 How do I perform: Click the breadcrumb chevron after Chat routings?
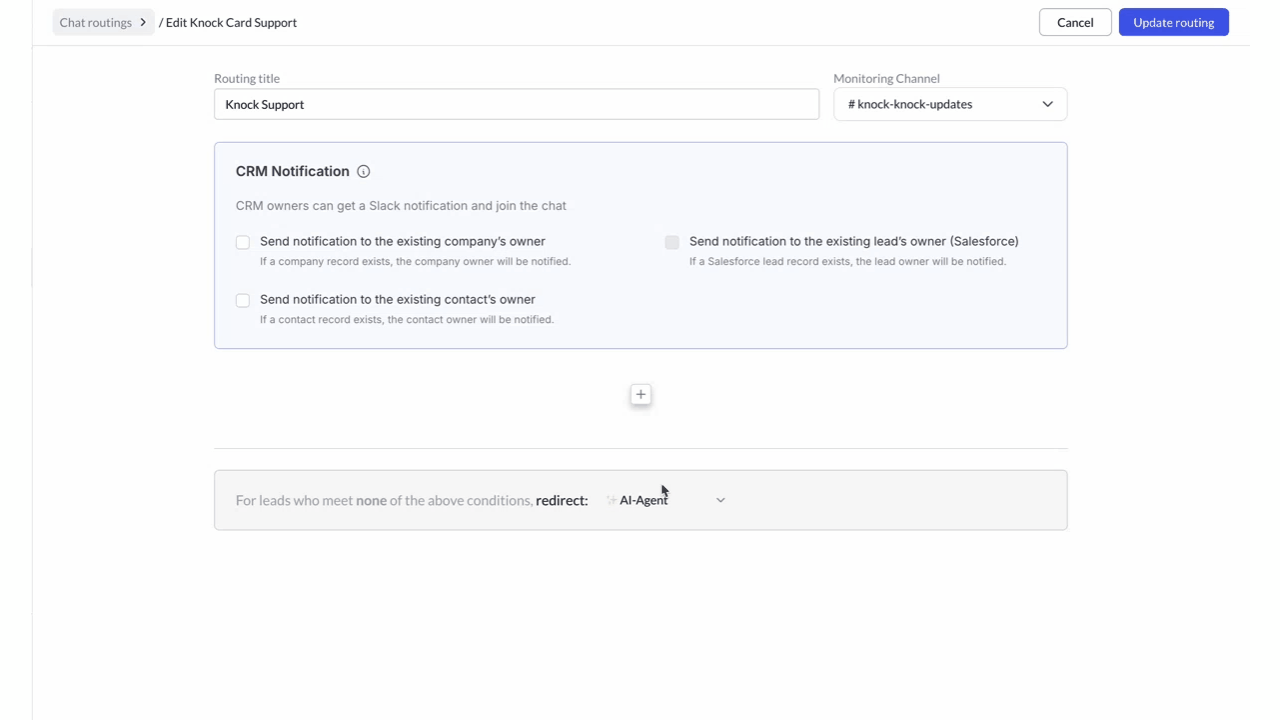pos(143,22)
